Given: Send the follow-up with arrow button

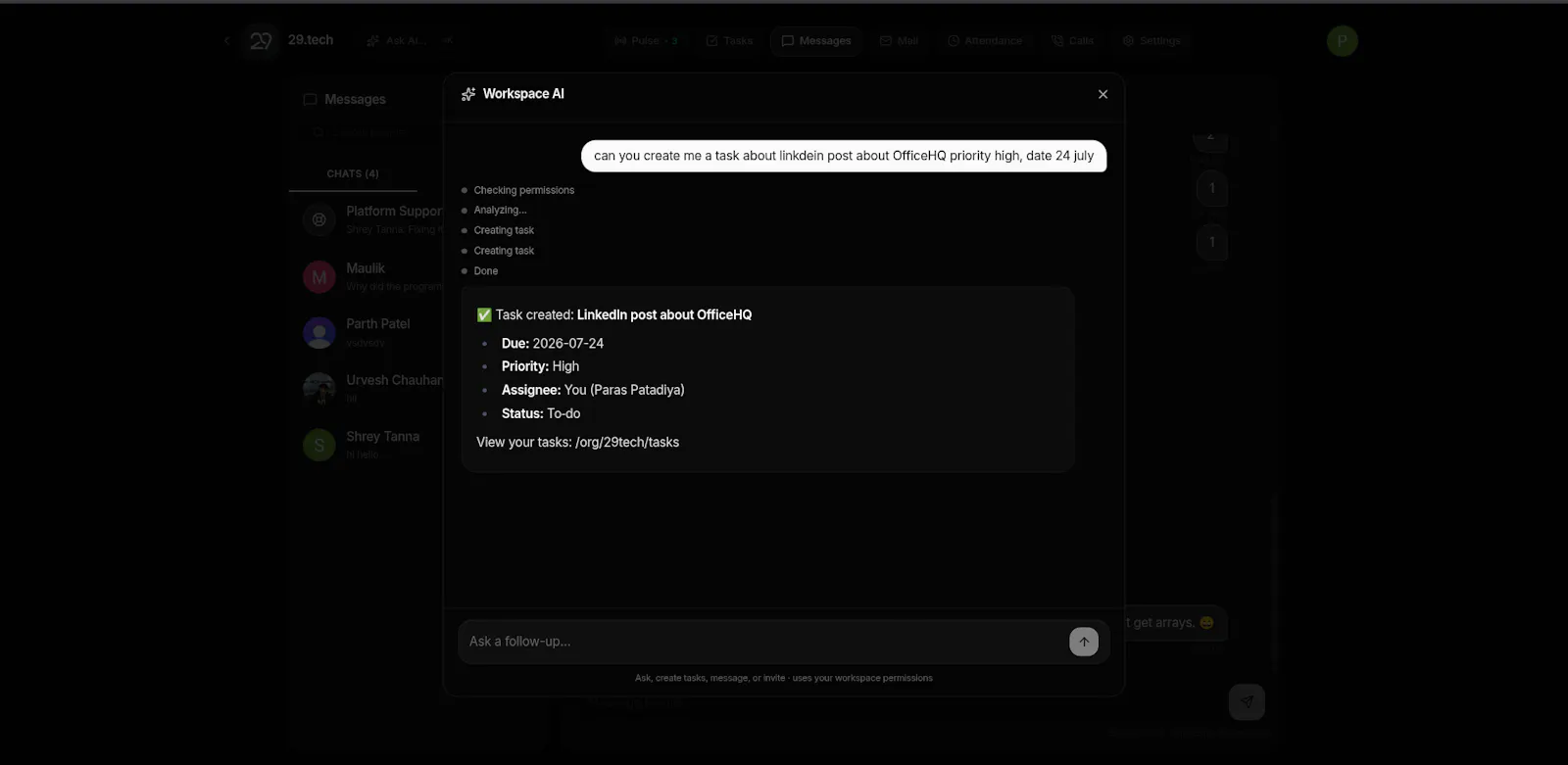Looking at the screenshot, I should pos(1084,642).
